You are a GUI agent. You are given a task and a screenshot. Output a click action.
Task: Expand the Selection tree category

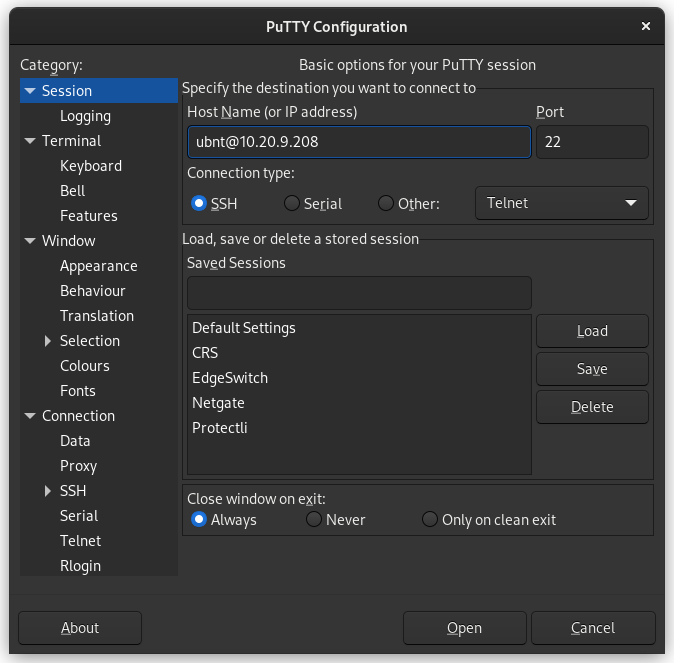[x=48, y=341]
